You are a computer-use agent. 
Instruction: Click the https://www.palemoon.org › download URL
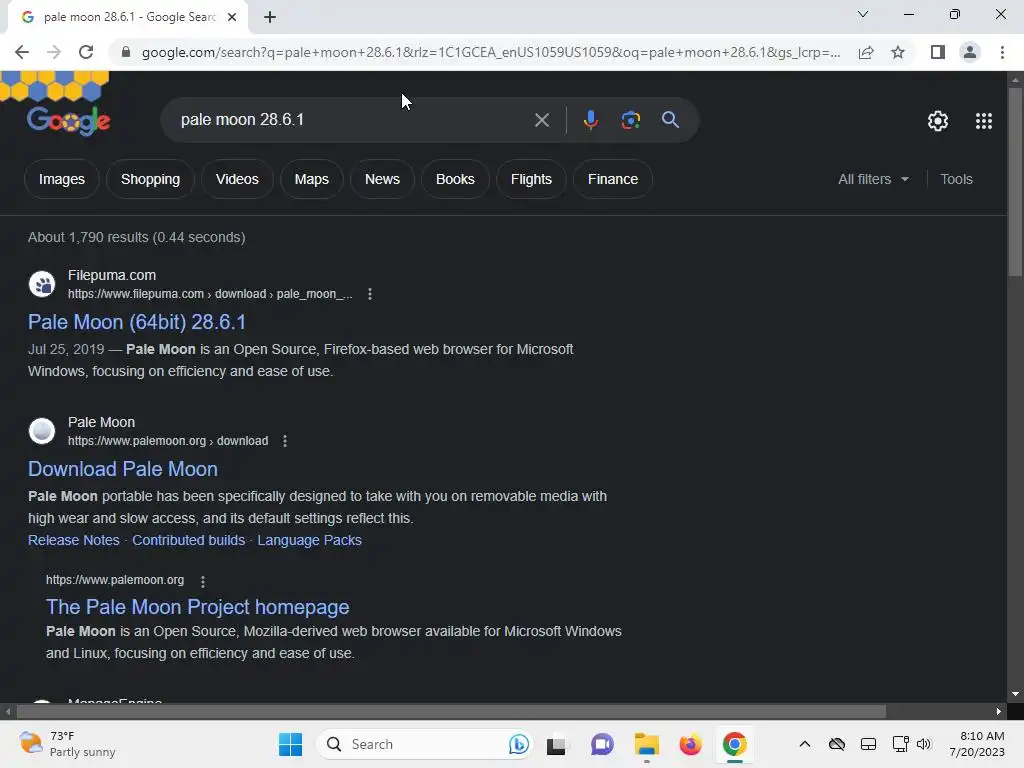click(168, 441)
